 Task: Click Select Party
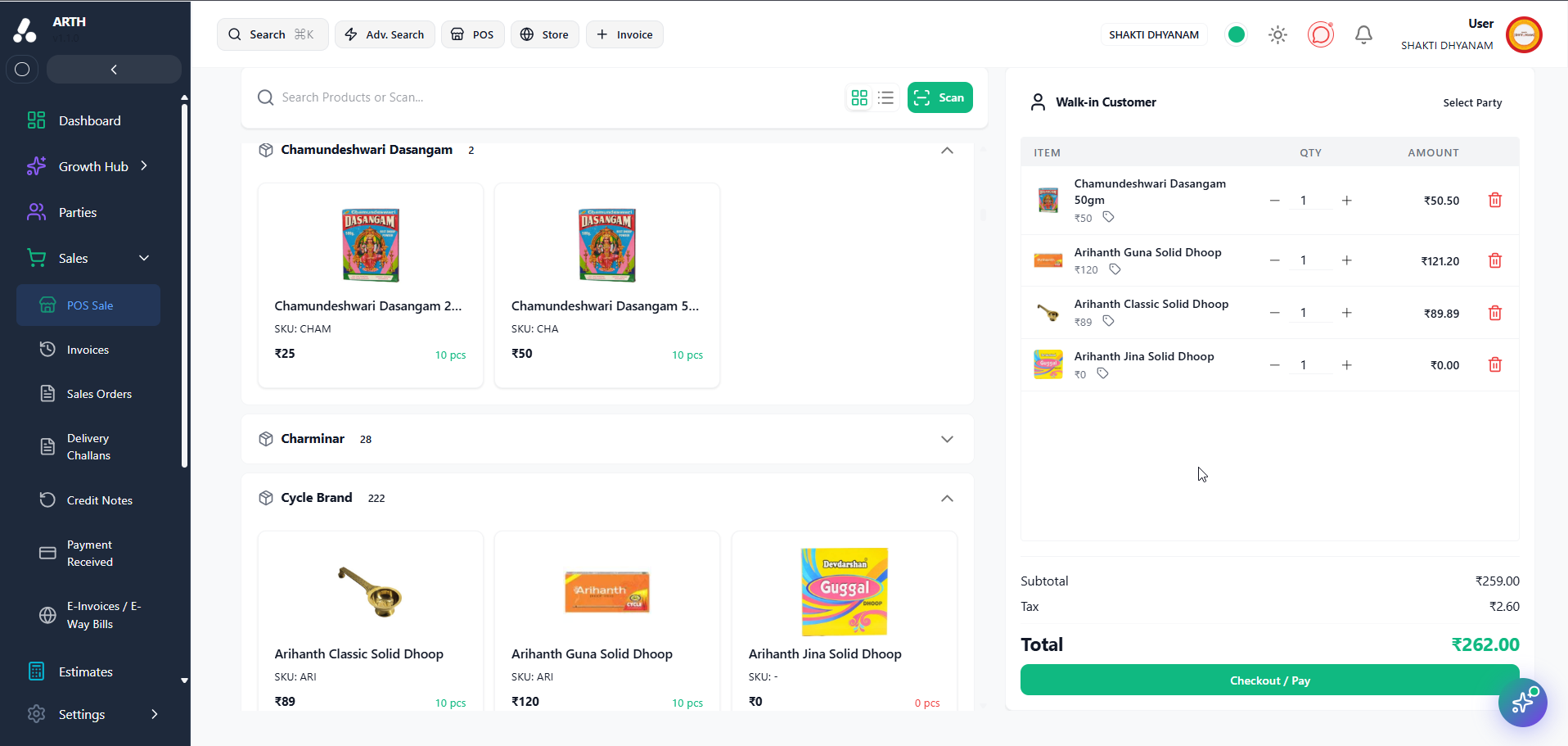(1472, 102)
